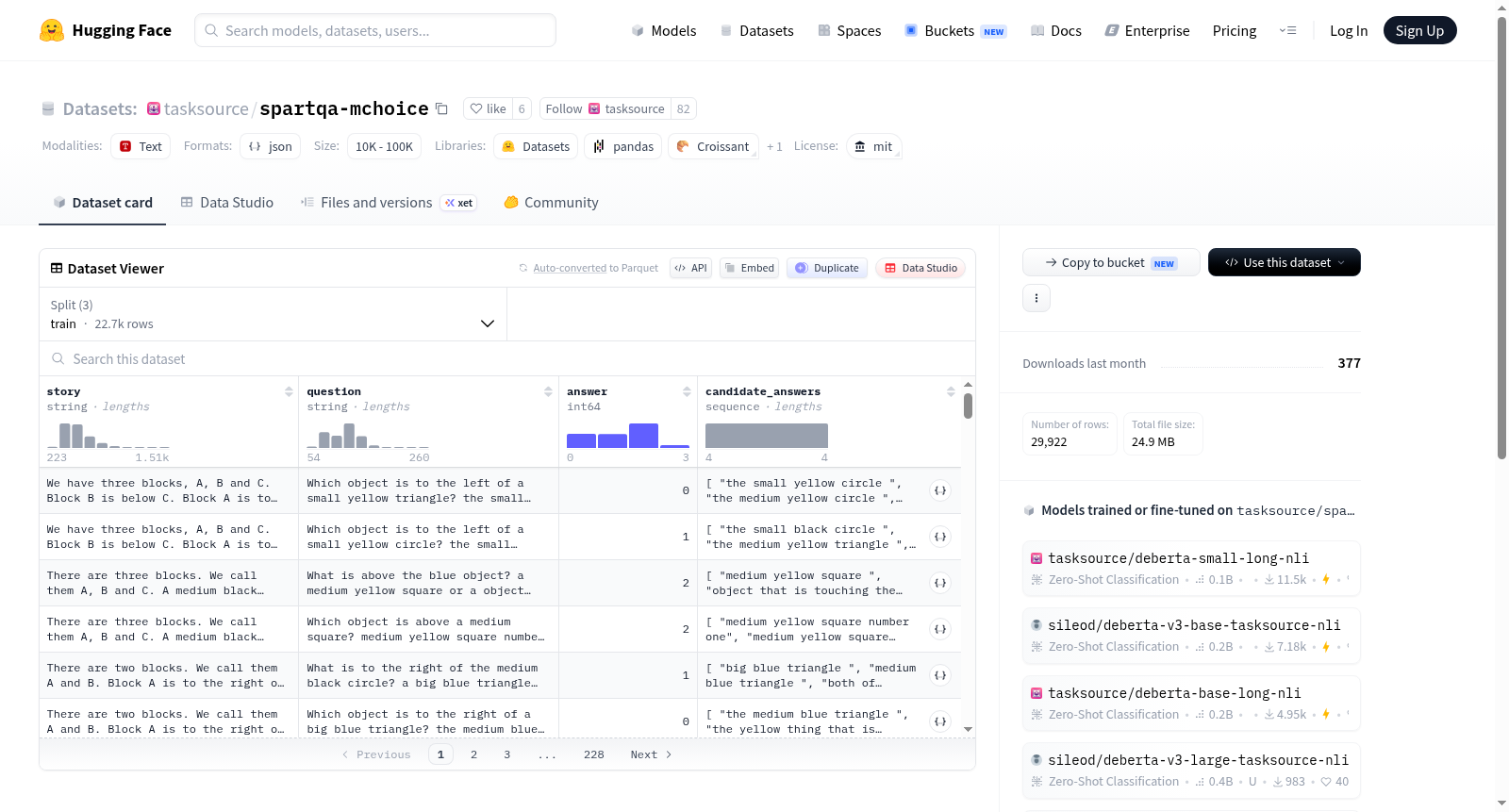Sort by the story column
The height and width of the screenshot is (812, 1509).
pos(289,391)
